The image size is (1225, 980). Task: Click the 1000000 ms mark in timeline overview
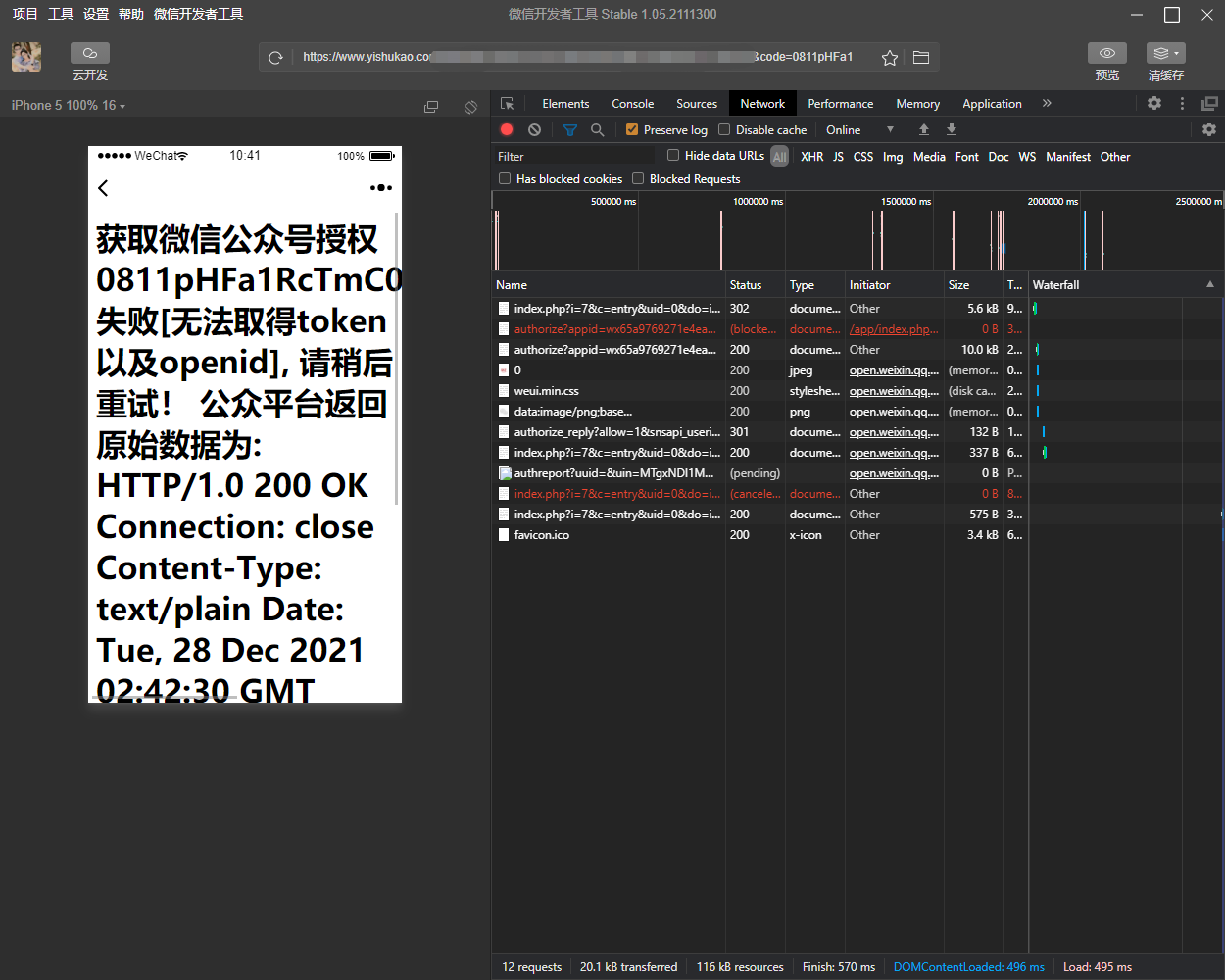758,201
